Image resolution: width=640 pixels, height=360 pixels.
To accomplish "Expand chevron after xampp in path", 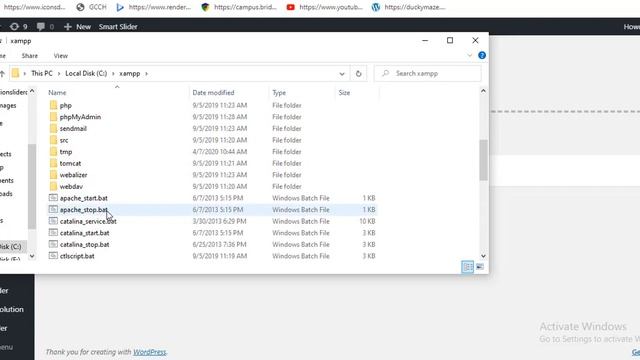I will pos(146,74).
